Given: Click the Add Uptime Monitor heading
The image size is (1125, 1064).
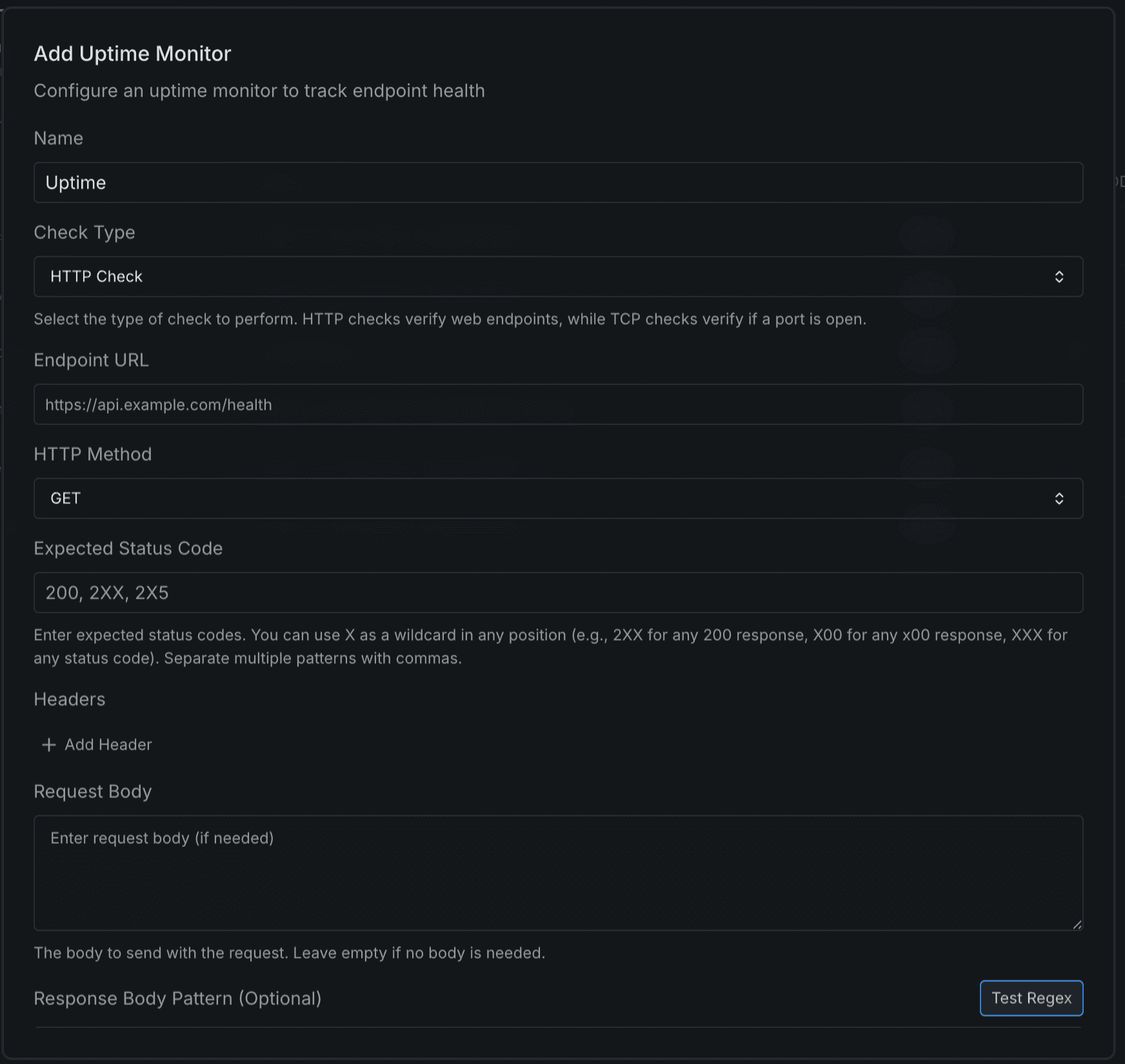Looking at the screenshot, I should [132, 54].
